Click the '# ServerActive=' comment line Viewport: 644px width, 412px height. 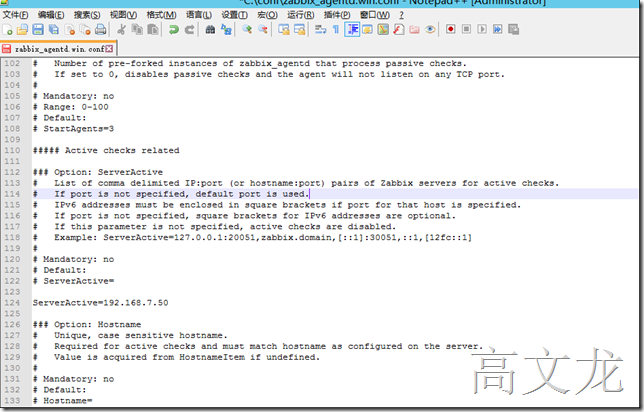(74, 281)
